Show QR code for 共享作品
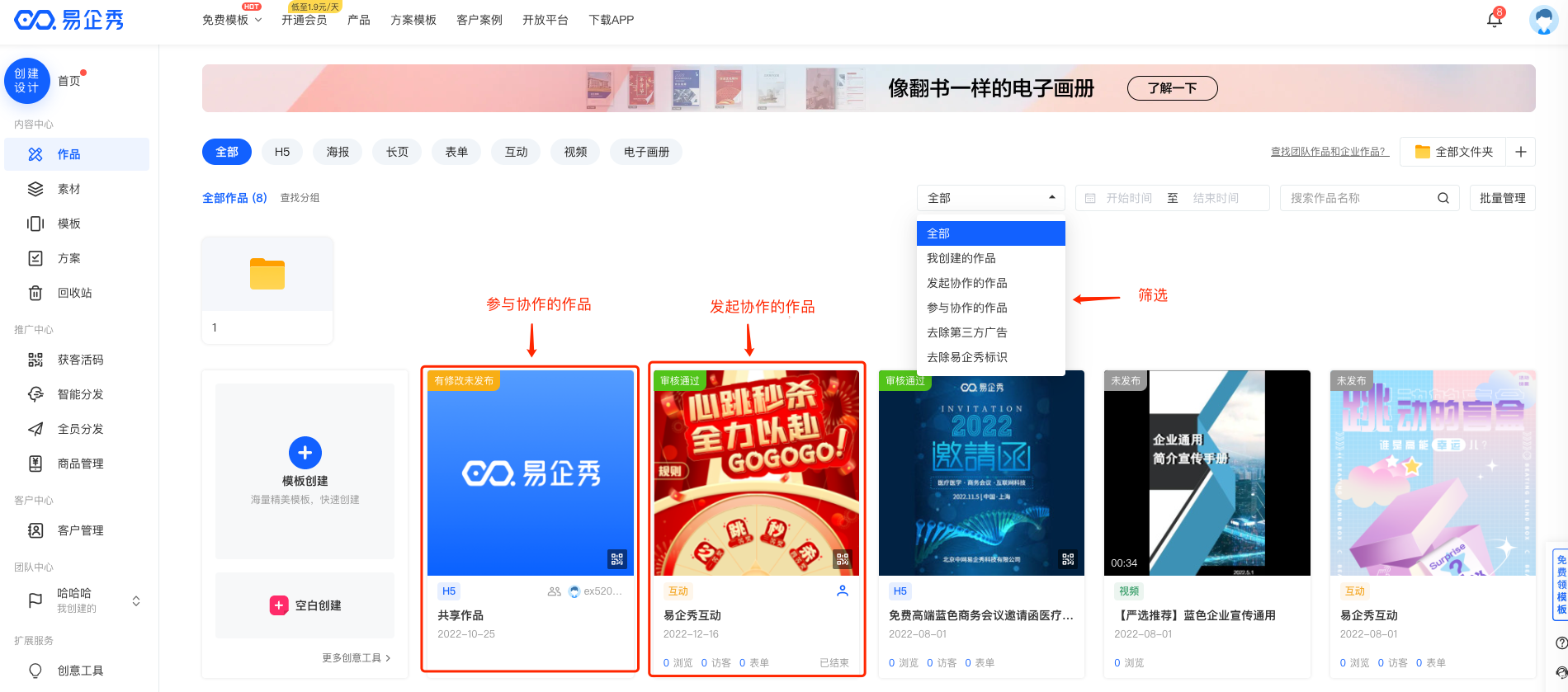This screenshot has height=692, width=1568. [x=616, y=559]
